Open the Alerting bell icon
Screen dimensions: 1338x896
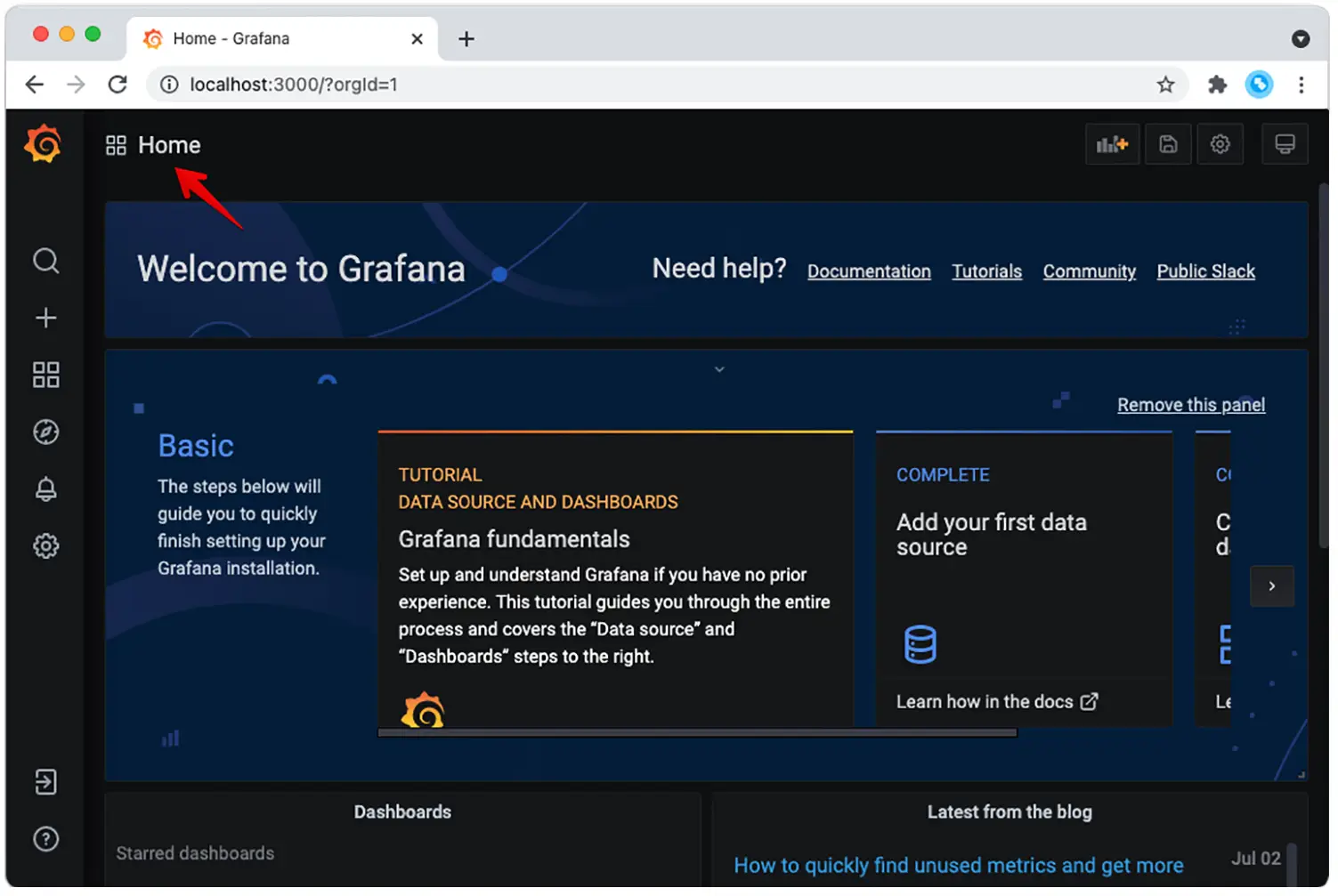click(45, 488)
